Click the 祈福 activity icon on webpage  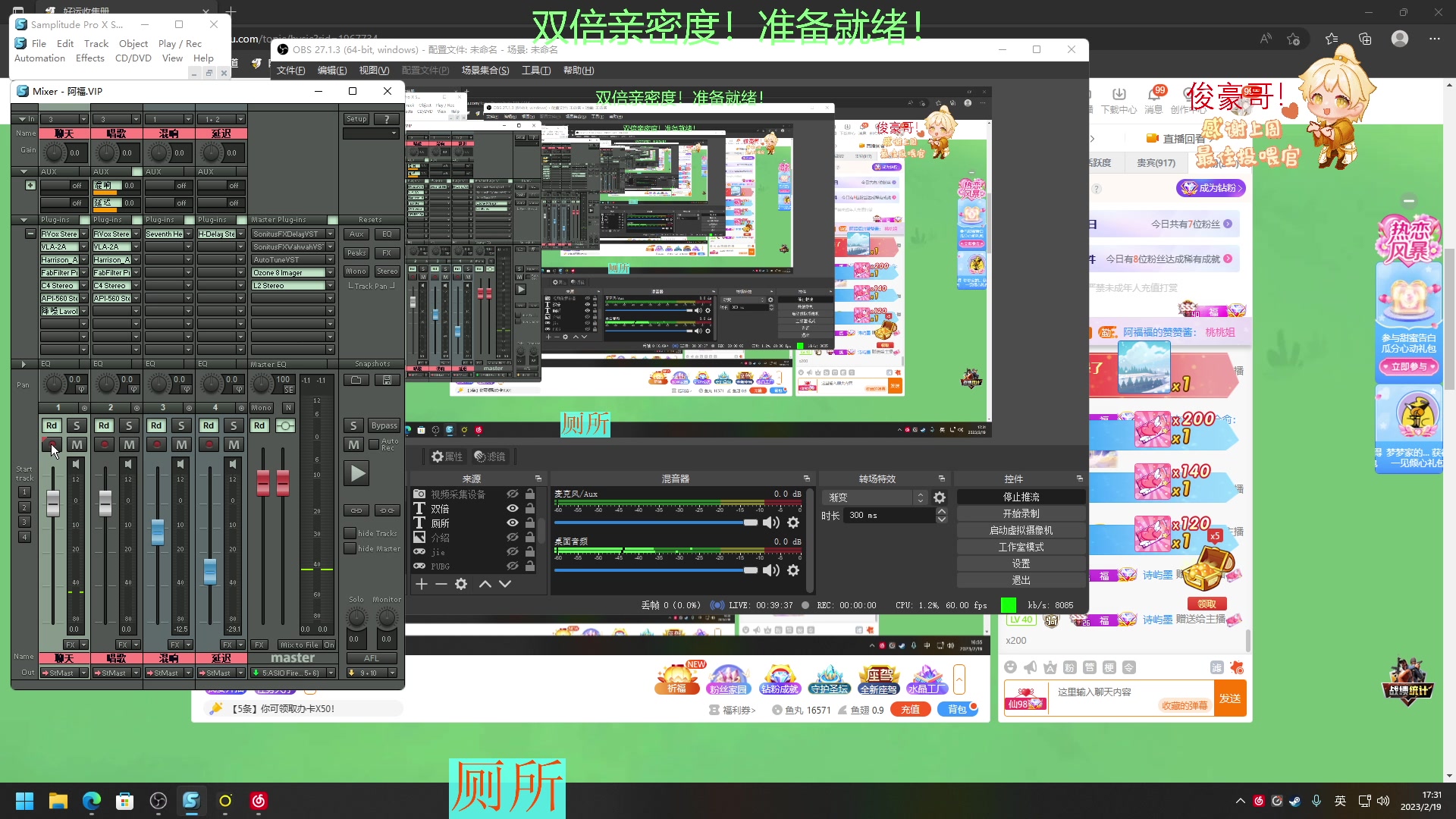(x=676, y=678)
